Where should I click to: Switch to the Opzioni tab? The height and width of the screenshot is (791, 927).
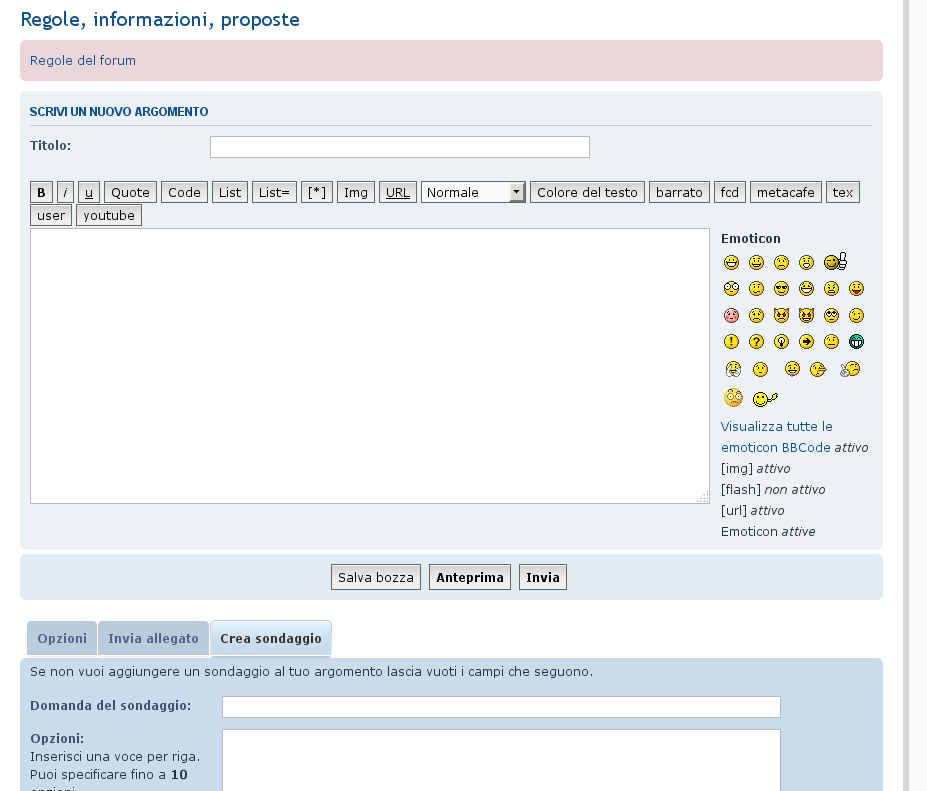click(62, 638)
